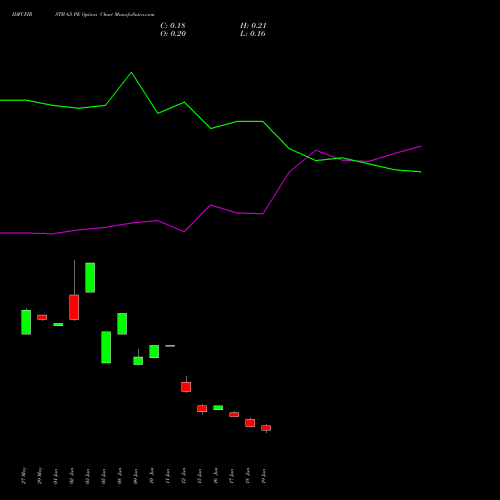The image size is (500, 500).
Task: Click the '08 Jun' date label
Action: pyautogui.click(x=120, y=476)
